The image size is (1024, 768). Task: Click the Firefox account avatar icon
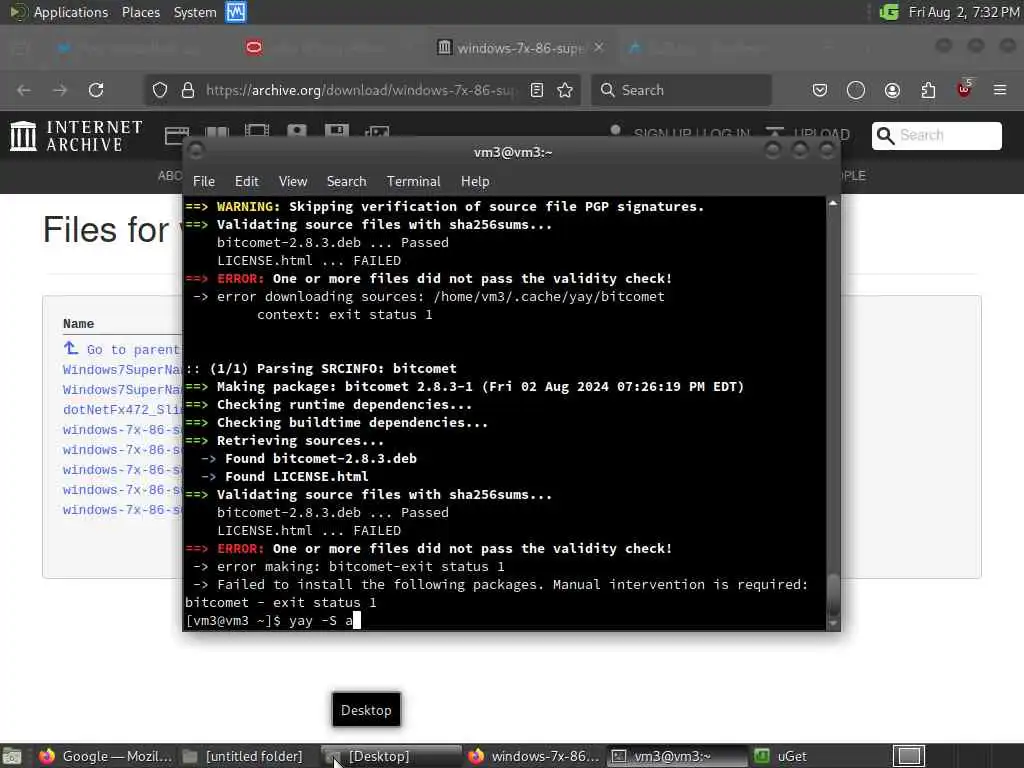pyautogui.click(x=892, y=90)
